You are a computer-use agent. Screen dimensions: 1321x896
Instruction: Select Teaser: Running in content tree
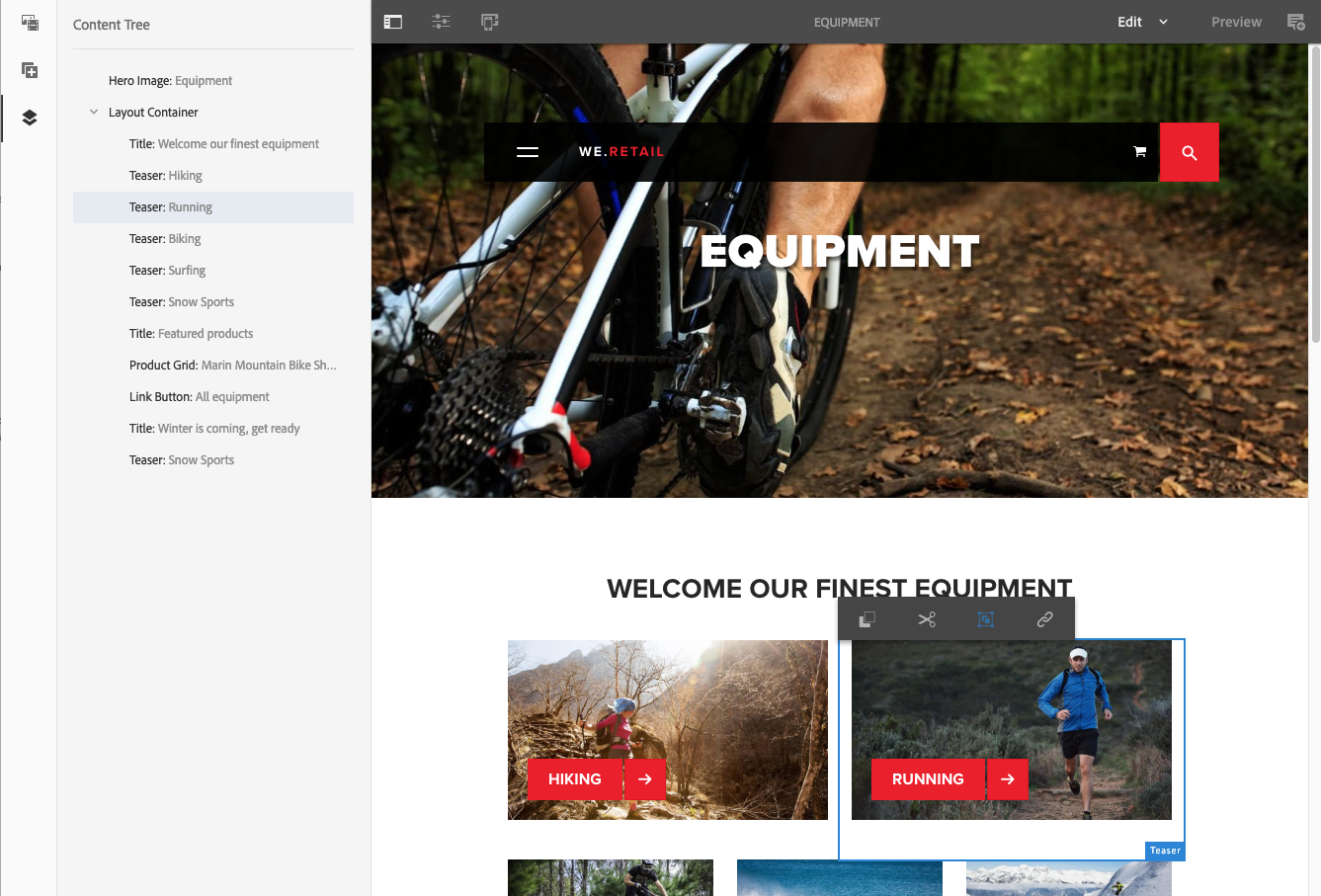[x=213, y=207]
